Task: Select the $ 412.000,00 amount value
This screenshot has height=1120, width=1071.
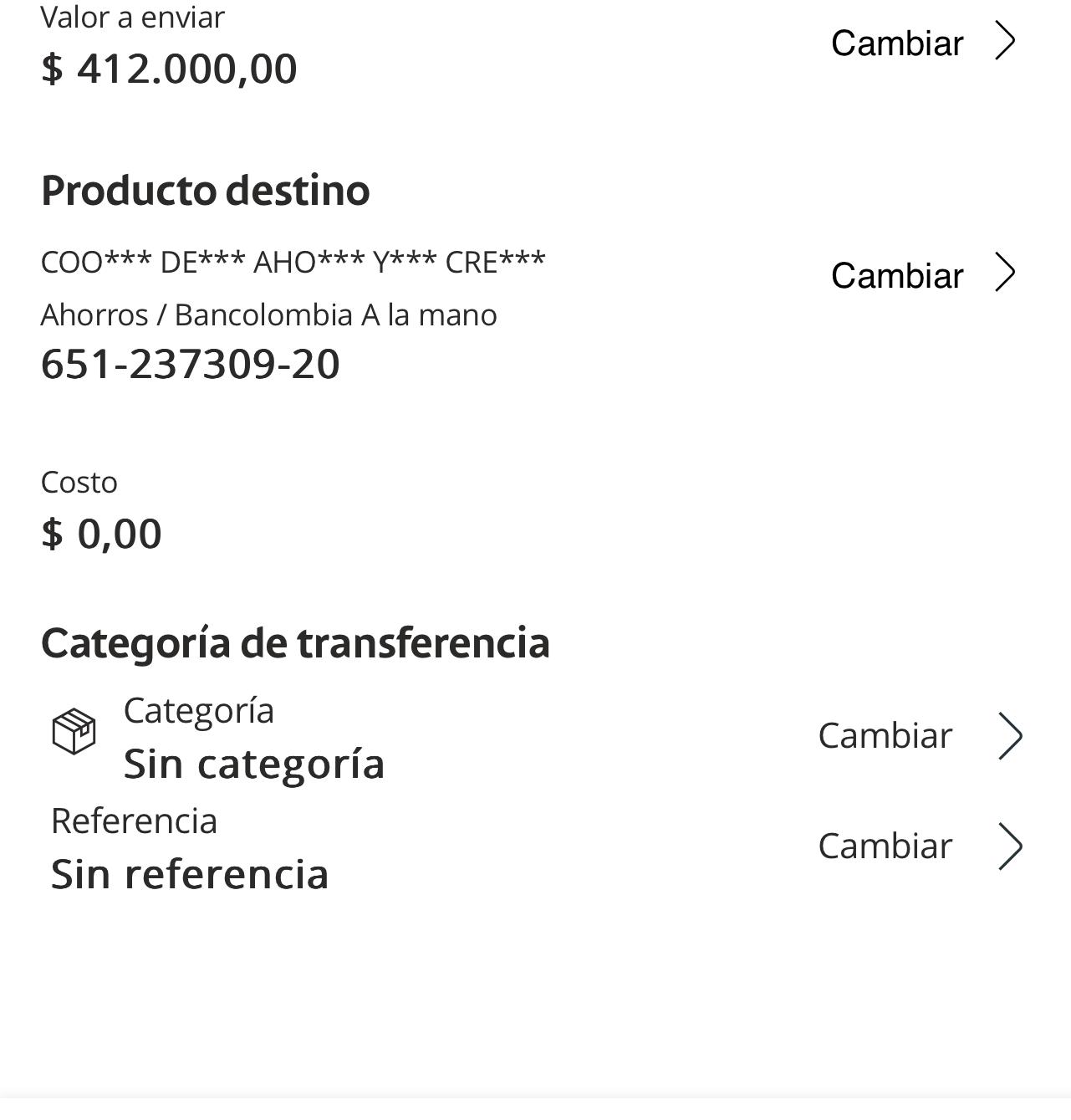Action: tap(169, 69)
